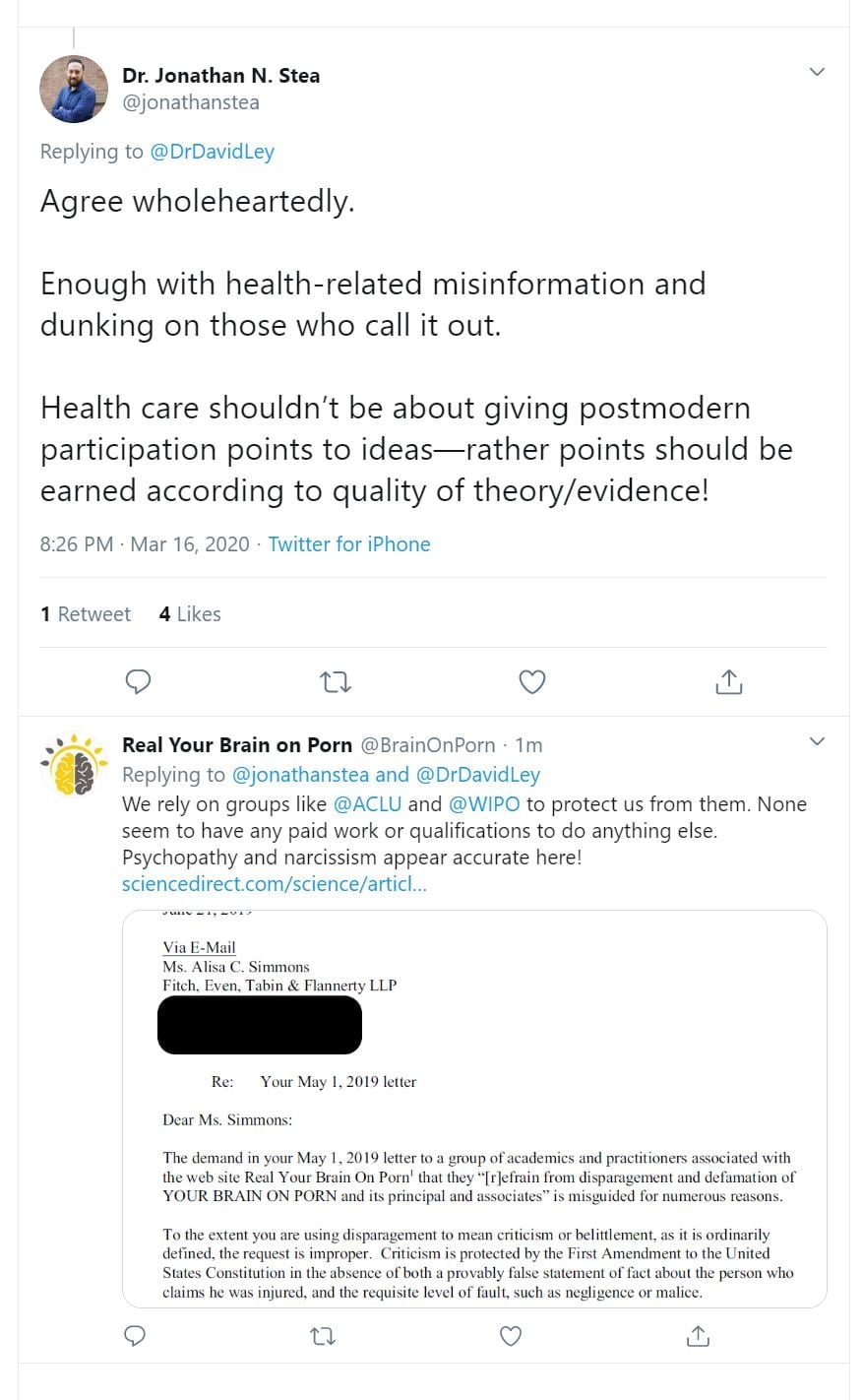Viewport: 863px width, 1400px height.
Task: Follow the Twitter for iPhone source link
Action: (349, 544)
